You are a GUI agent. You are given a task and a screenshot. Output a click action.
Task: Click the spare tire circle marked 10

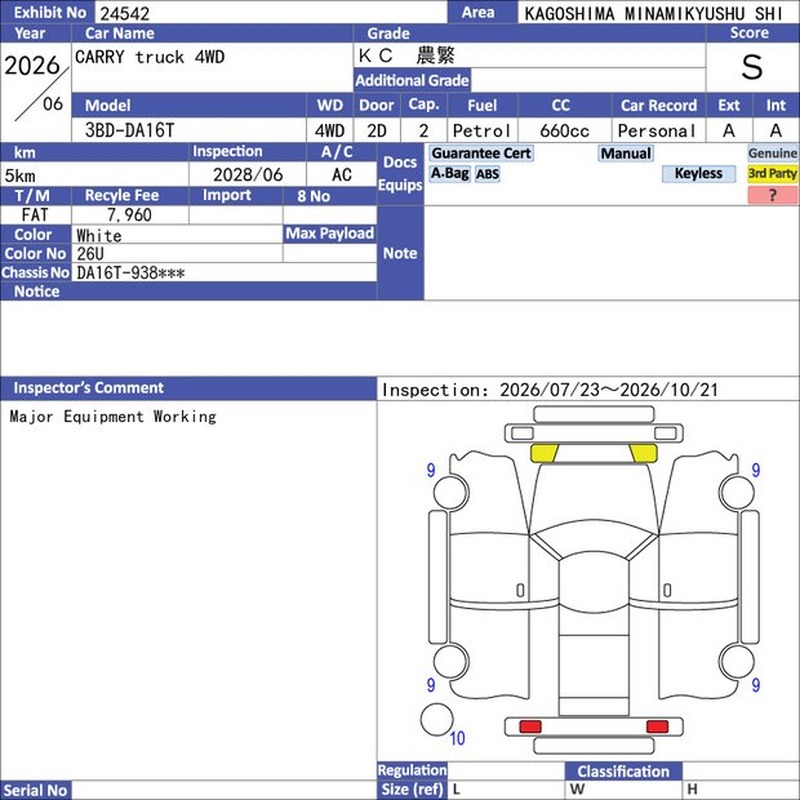[437, 719]
